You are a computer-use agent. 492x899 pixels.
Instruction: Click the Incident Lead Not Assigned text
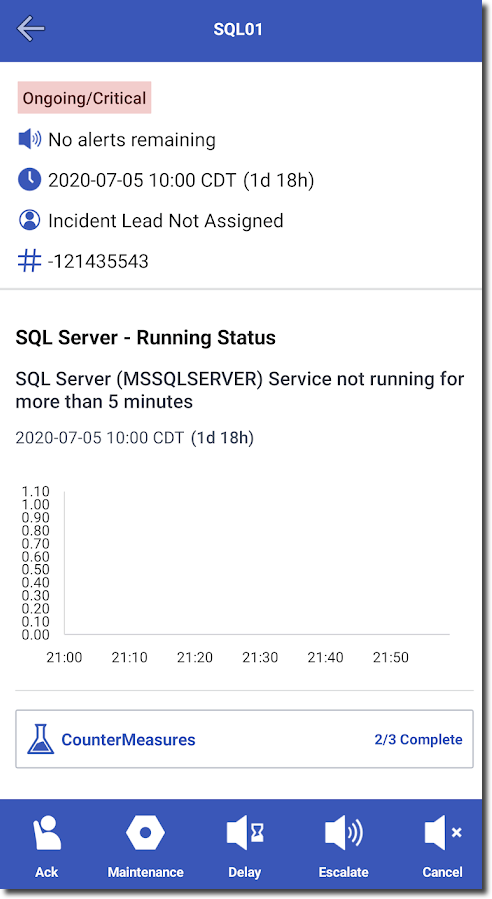coord(166,221)
